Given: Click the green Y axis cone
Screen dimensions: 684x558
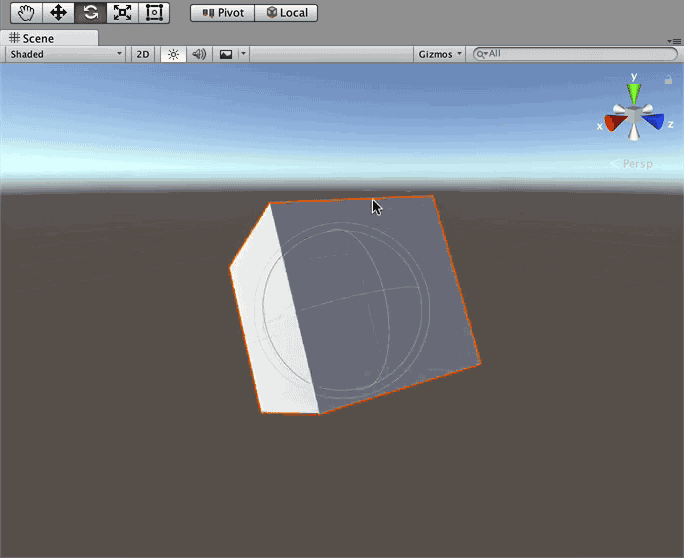Looking at the screenshot, I should (x=634, y=93).
